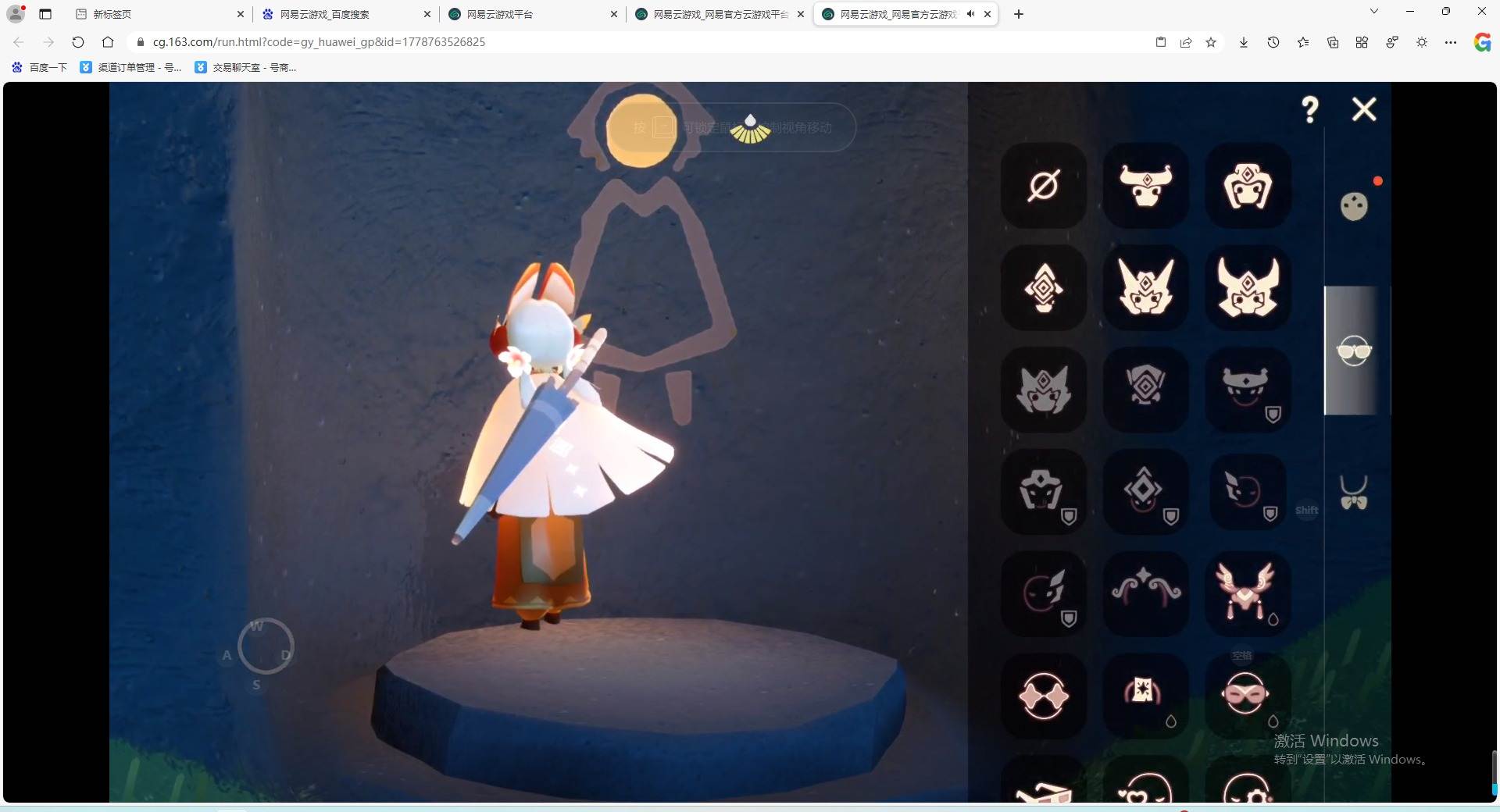Close the 网易云游戏_百度搜索 tab
1500x812 pixels.
[427, 14]
